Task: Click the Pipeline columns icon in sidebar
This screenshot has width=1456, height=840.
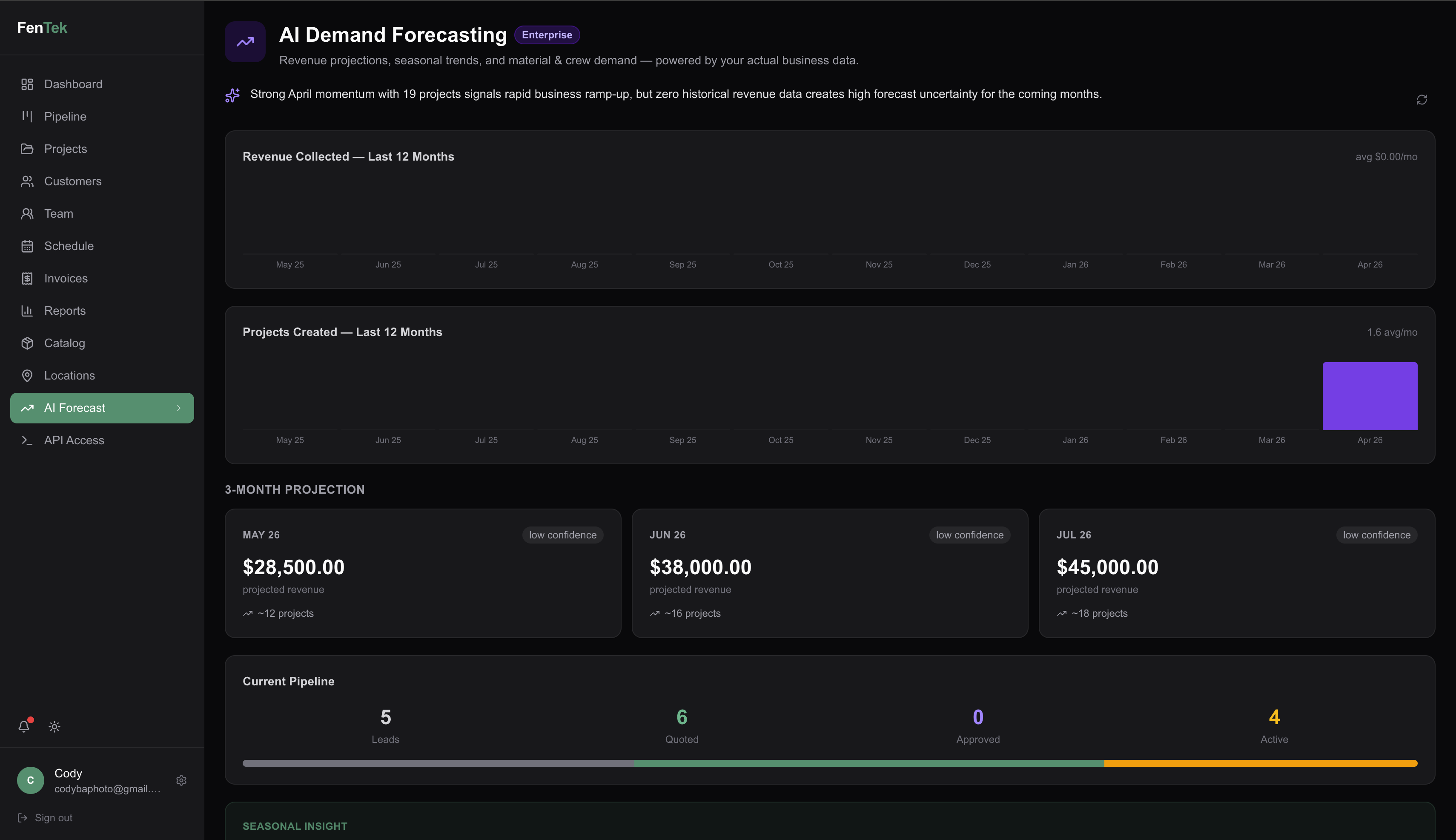Action: pos(27,117)
